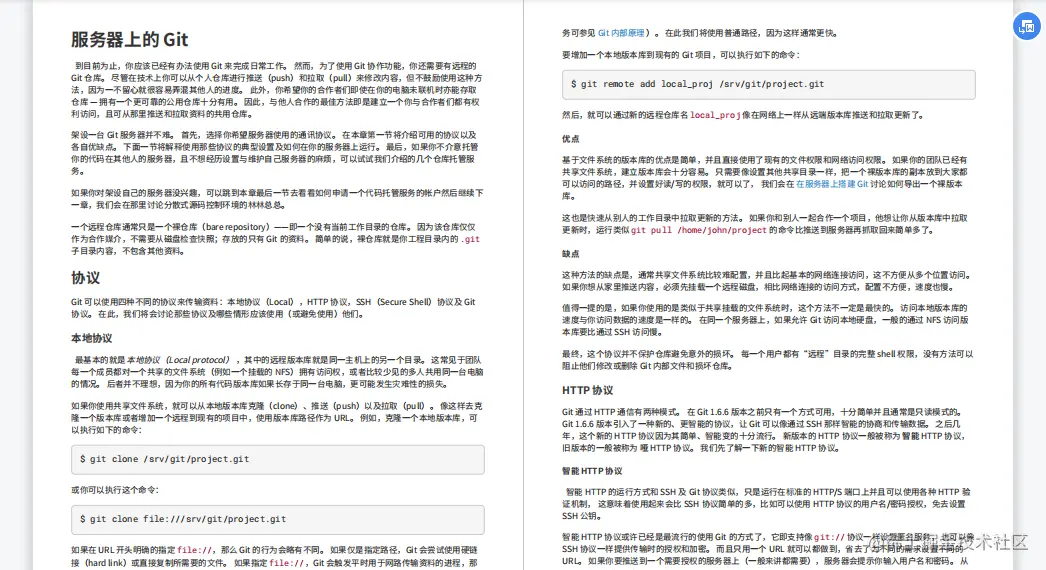1046x570 pixels.
Task: Click the "HTTP 协议" section heading
Action: click(x=587, y=390)
